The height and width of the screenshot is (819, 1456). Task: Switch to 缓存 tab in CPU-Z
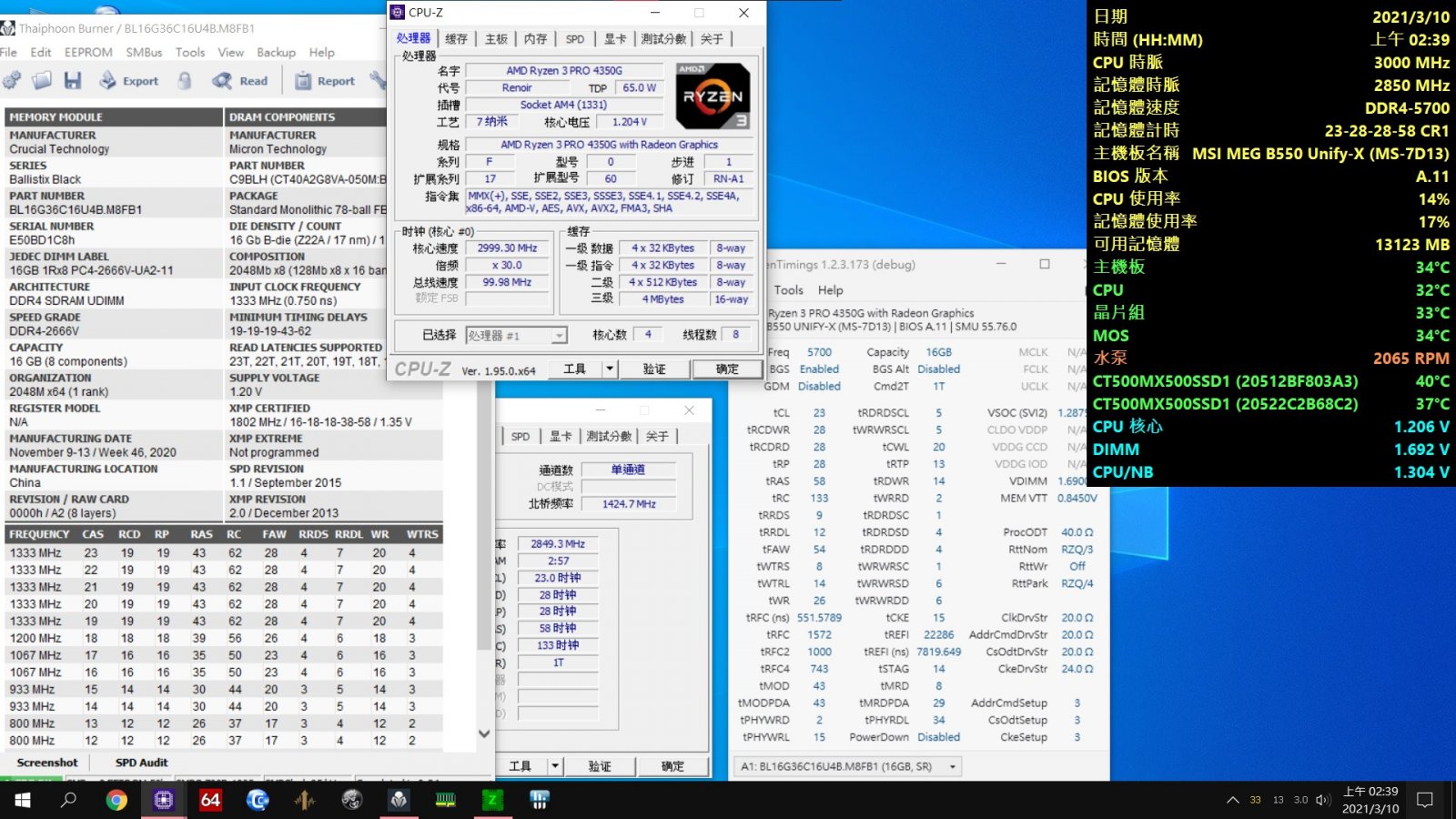click(x=456, y=39)
